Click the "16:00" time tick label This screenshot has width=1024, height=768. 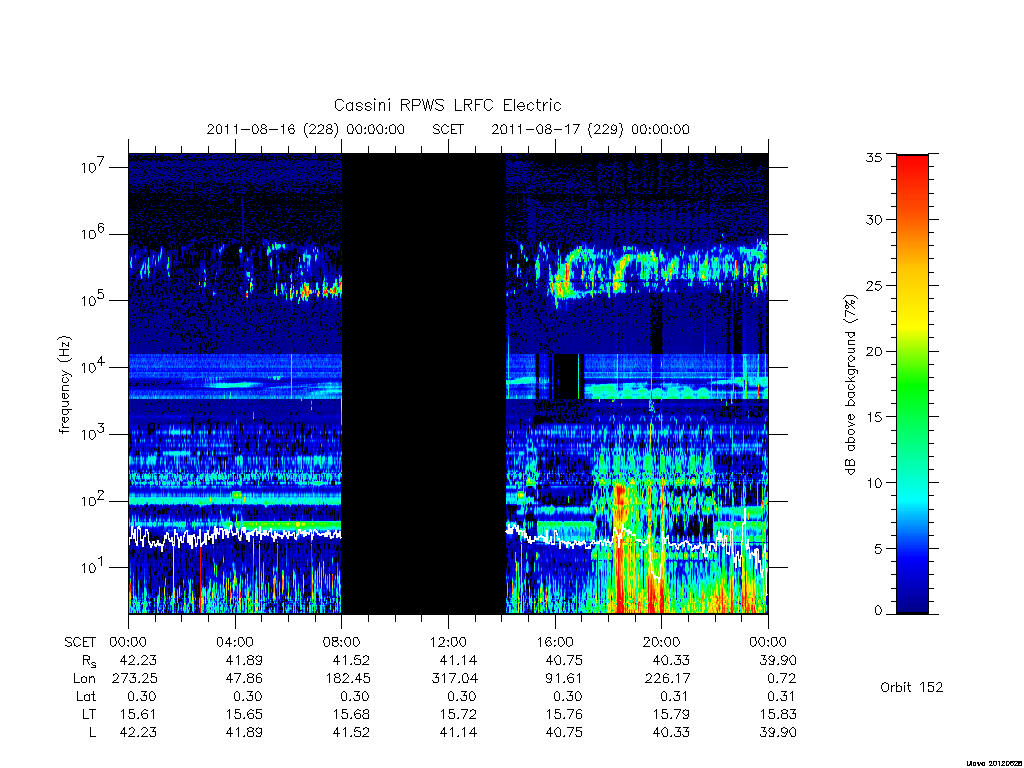[x=554, y=642]
